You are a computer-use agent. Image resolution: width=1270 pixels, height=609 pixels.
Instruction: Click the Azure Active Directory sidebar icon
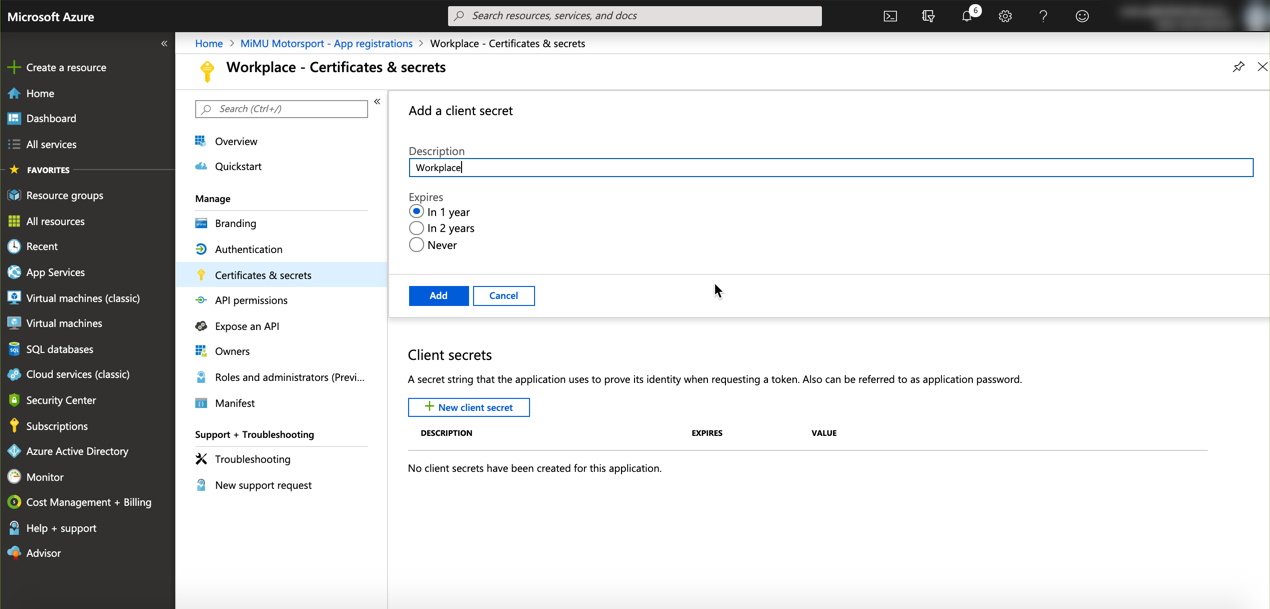pyautogui.click(x=14, y=451)
